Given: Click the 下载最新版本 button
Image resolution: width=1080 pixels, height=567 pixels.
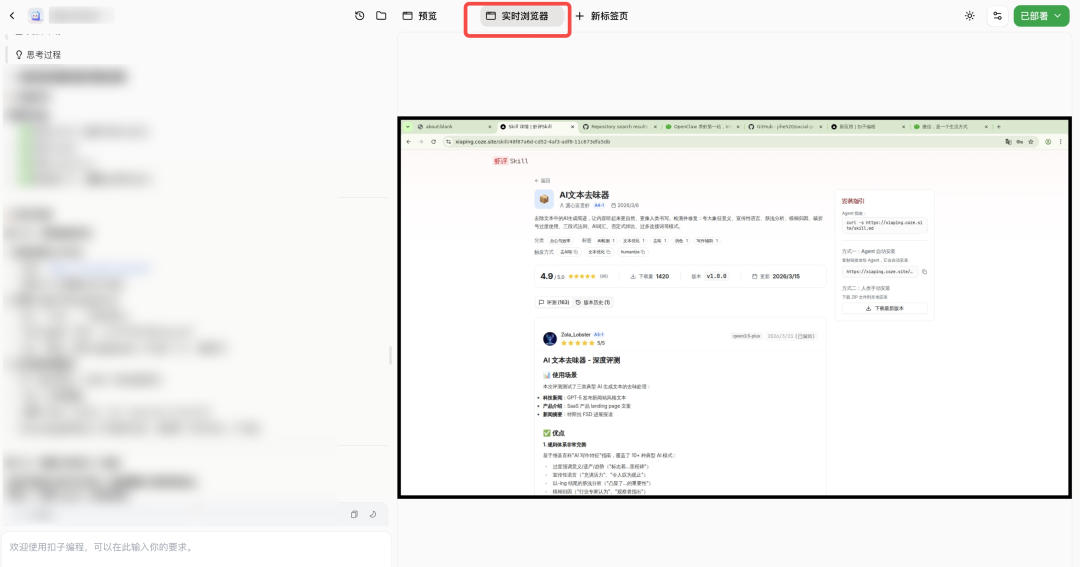Looking at the screenshot, I should coord(884,309).
